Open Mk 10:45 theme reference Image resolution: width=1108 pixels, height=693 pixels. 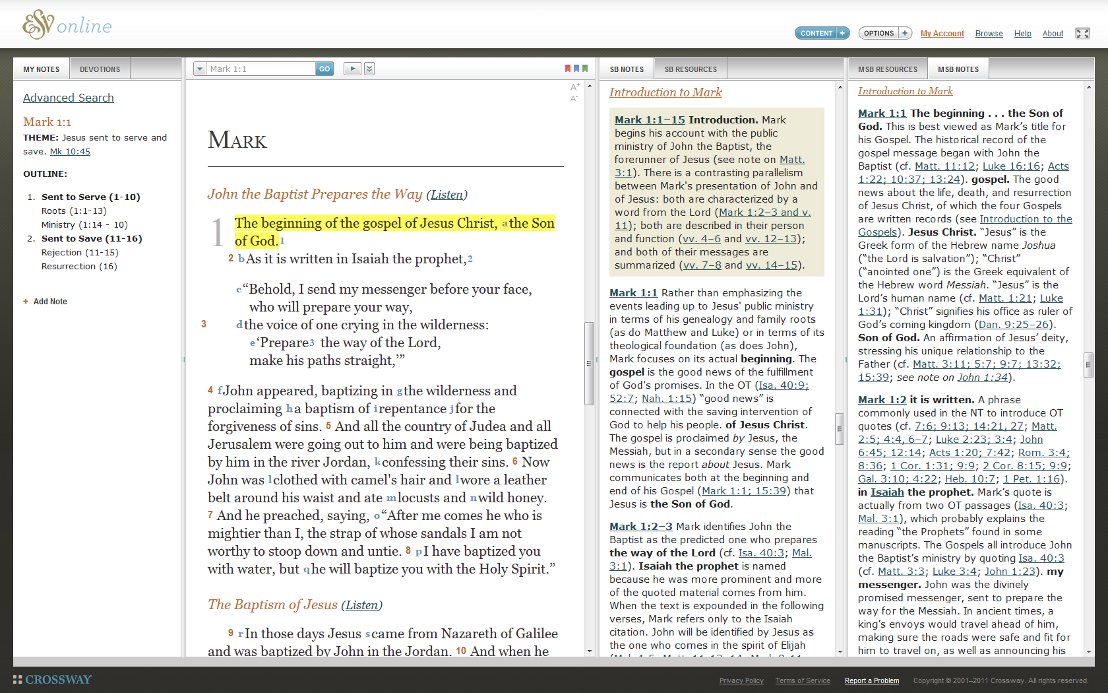click(70, 151)
